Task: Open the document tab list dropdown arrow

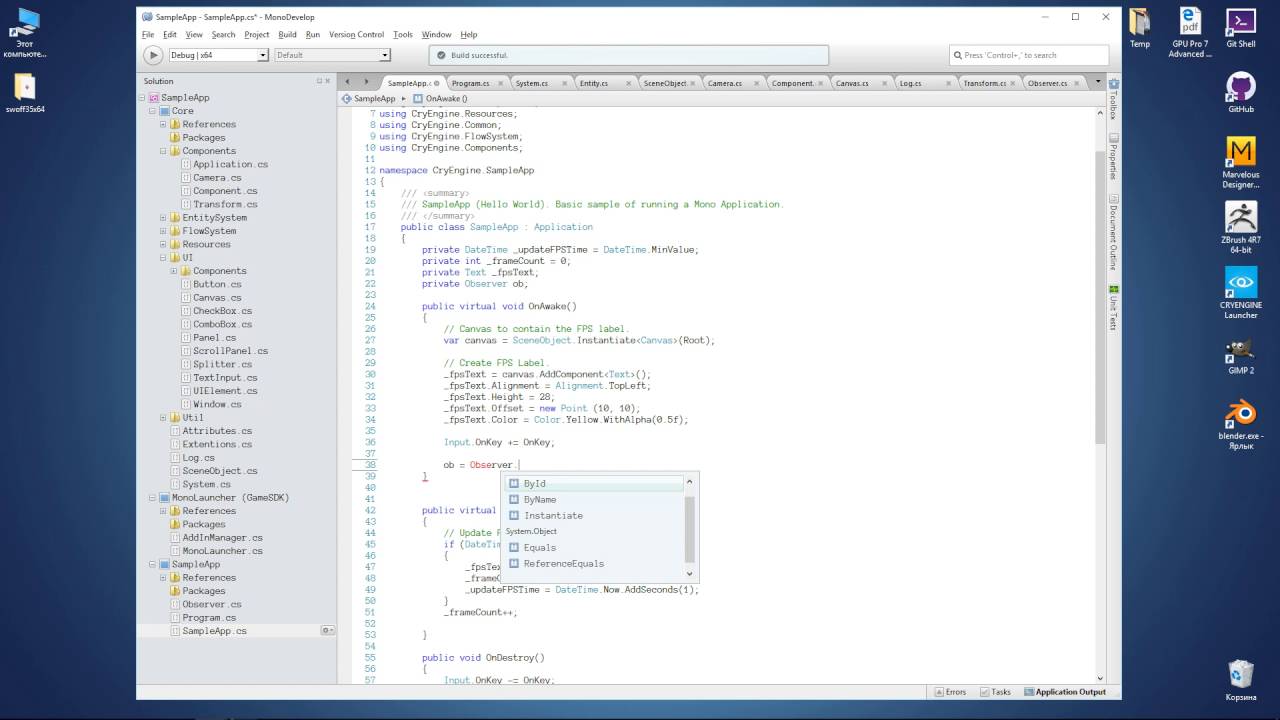Action: point(1098,83)
